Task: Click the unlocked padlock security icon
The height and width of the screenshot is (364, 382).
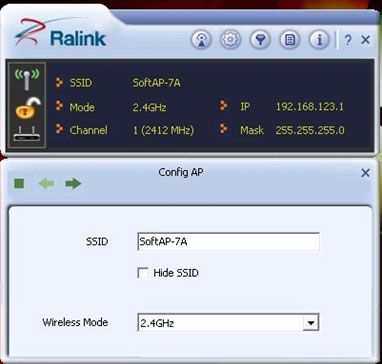Action: (x=27, y=107)
